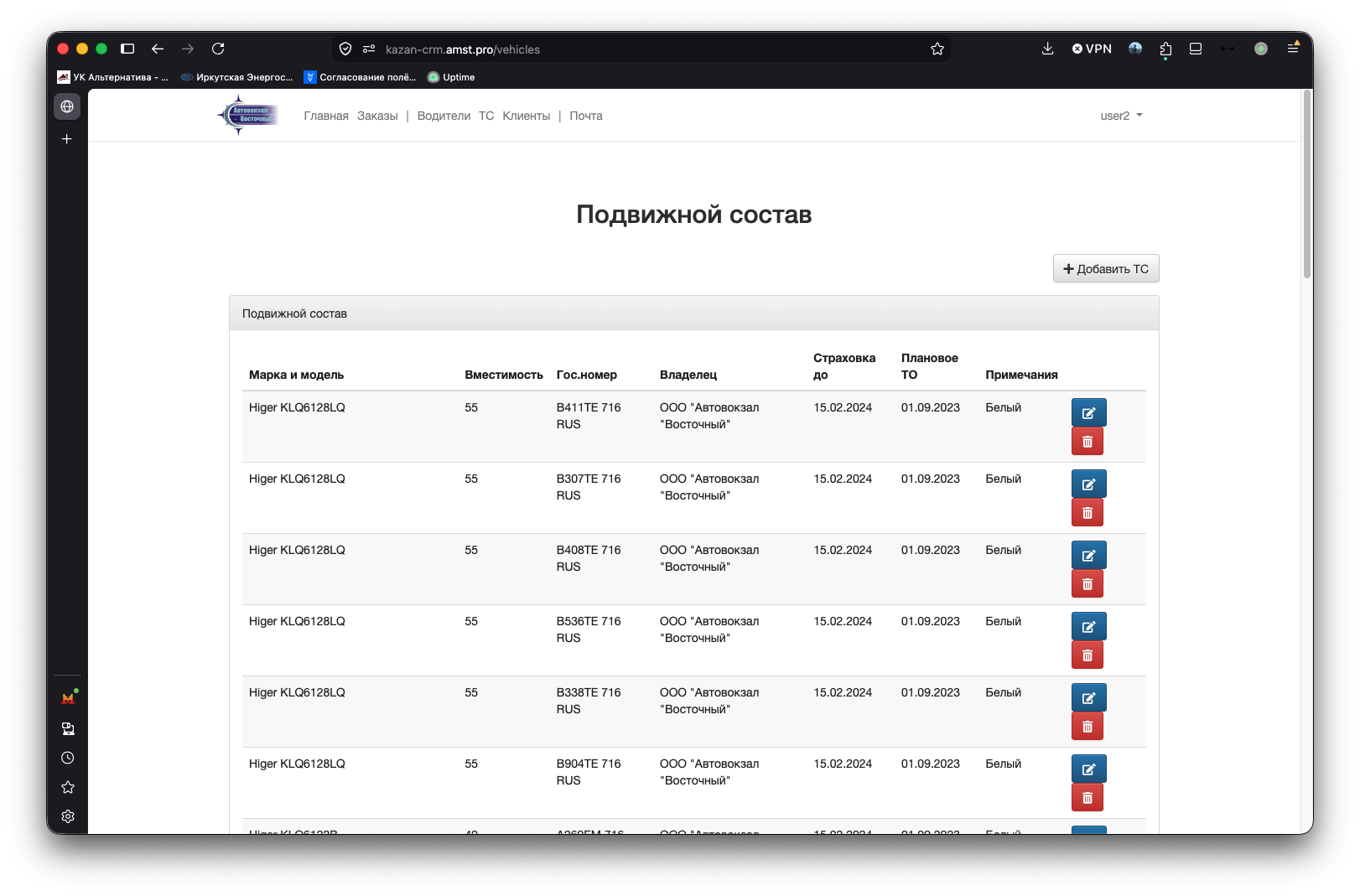Click the Гос.номер column header
The height and width of the screenshot is (896, 1360).
pos(587,375)
